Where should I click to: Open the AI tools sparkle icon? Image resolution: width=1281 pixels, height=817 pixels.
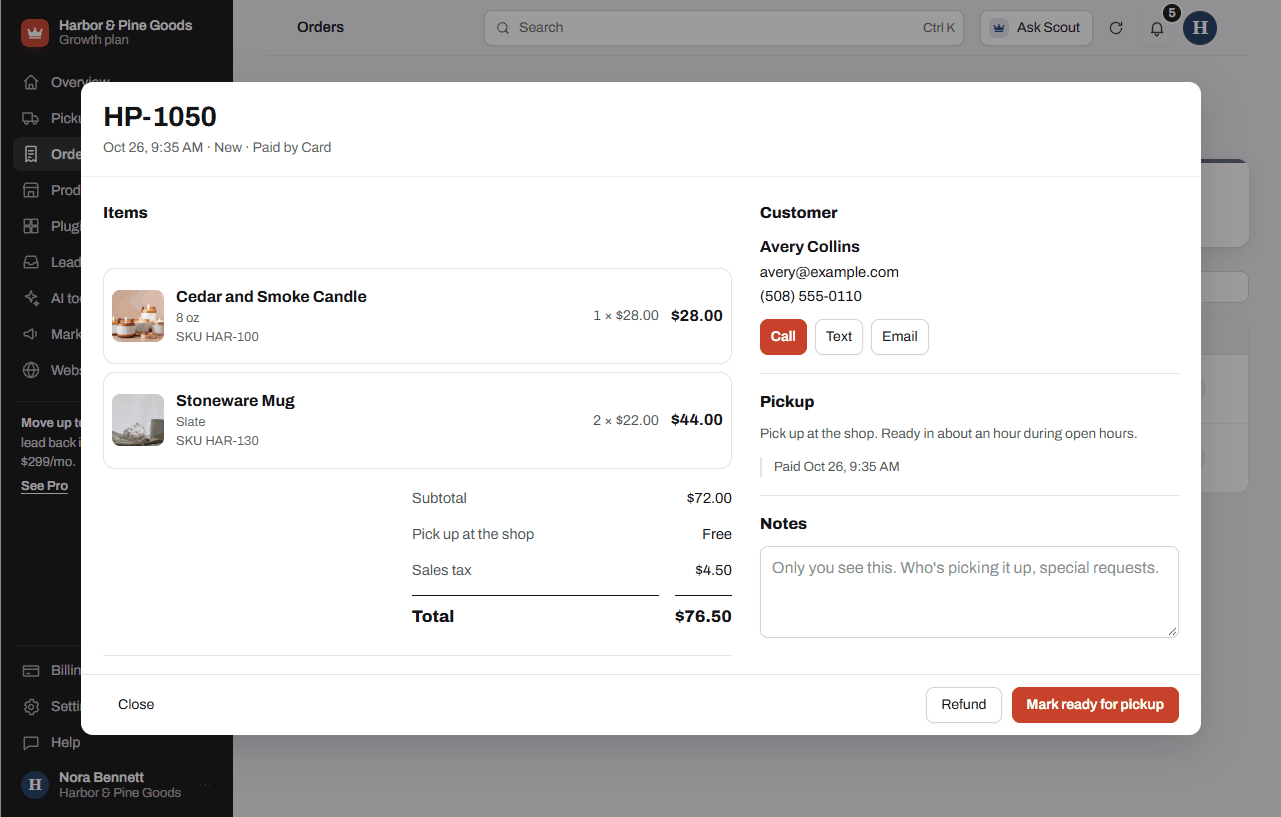[31, 298]
